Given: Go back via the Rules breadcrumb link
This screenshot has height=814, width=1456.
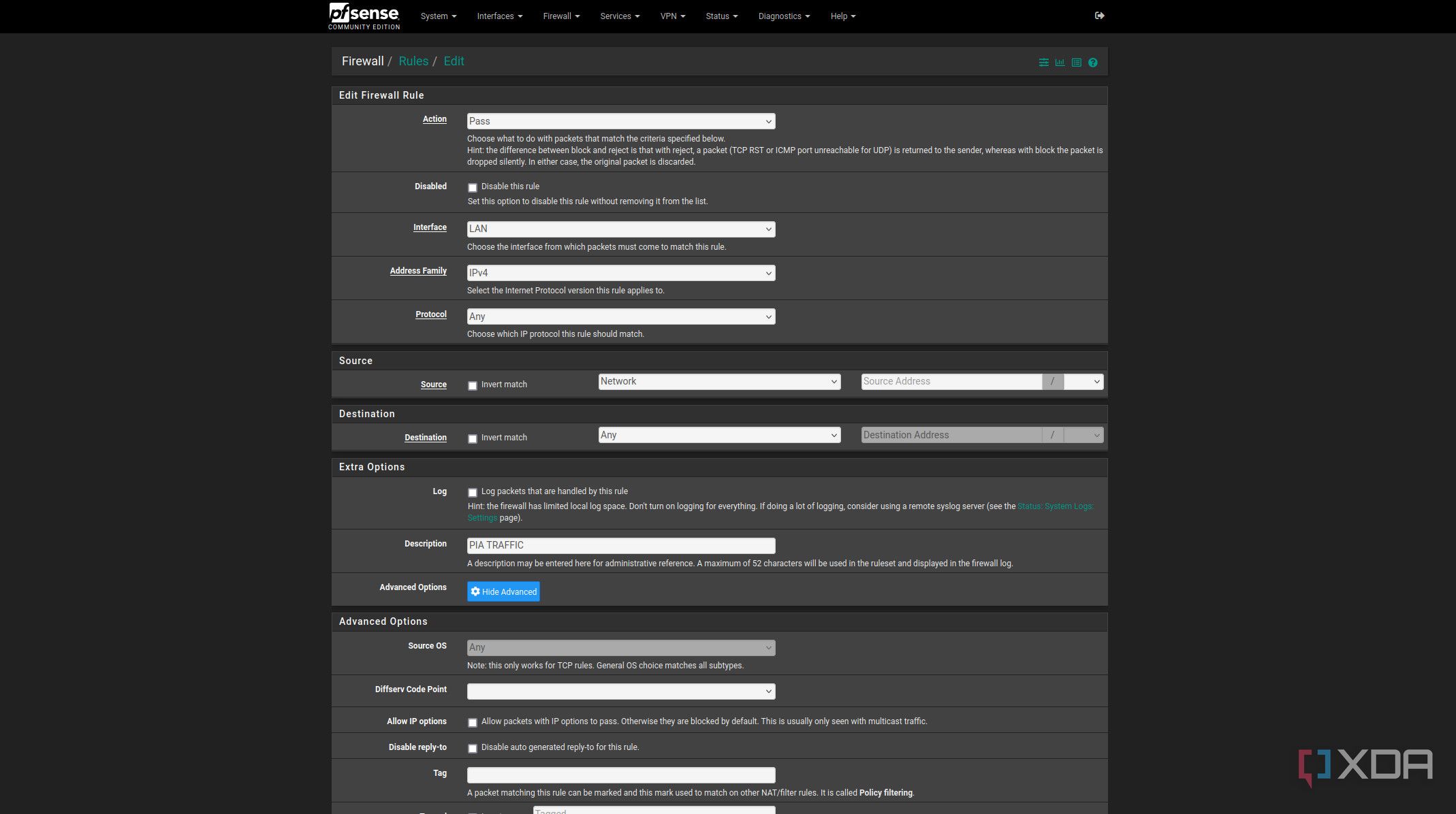Looking at the screenshot, I should click(x=413, y=61).
